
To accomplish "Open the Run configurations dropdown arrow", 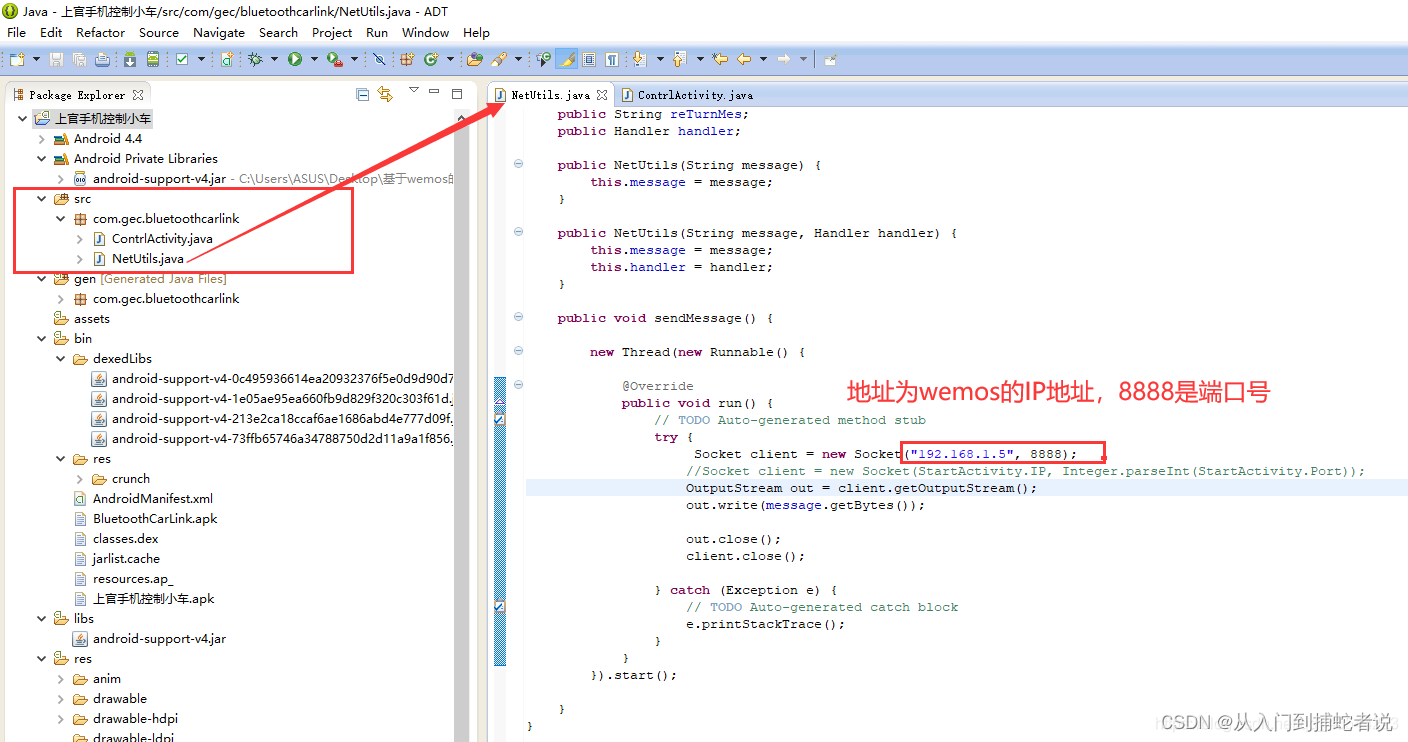I will 313,59.
